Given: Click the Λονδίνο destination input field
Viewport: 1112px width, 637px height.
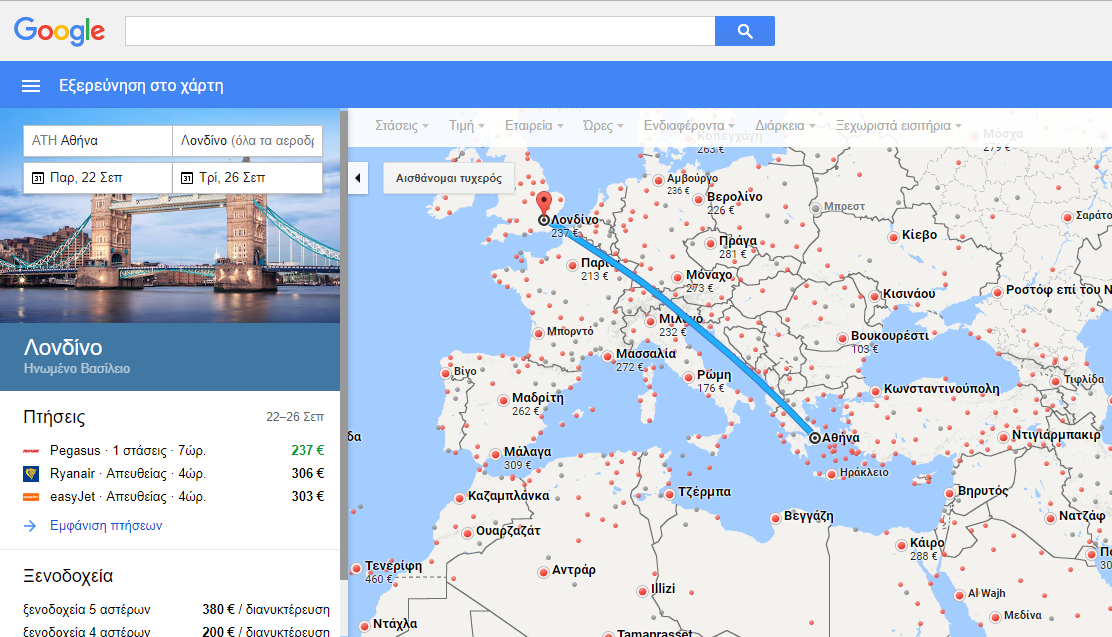Looking at the screenshot, I should 246,140.
